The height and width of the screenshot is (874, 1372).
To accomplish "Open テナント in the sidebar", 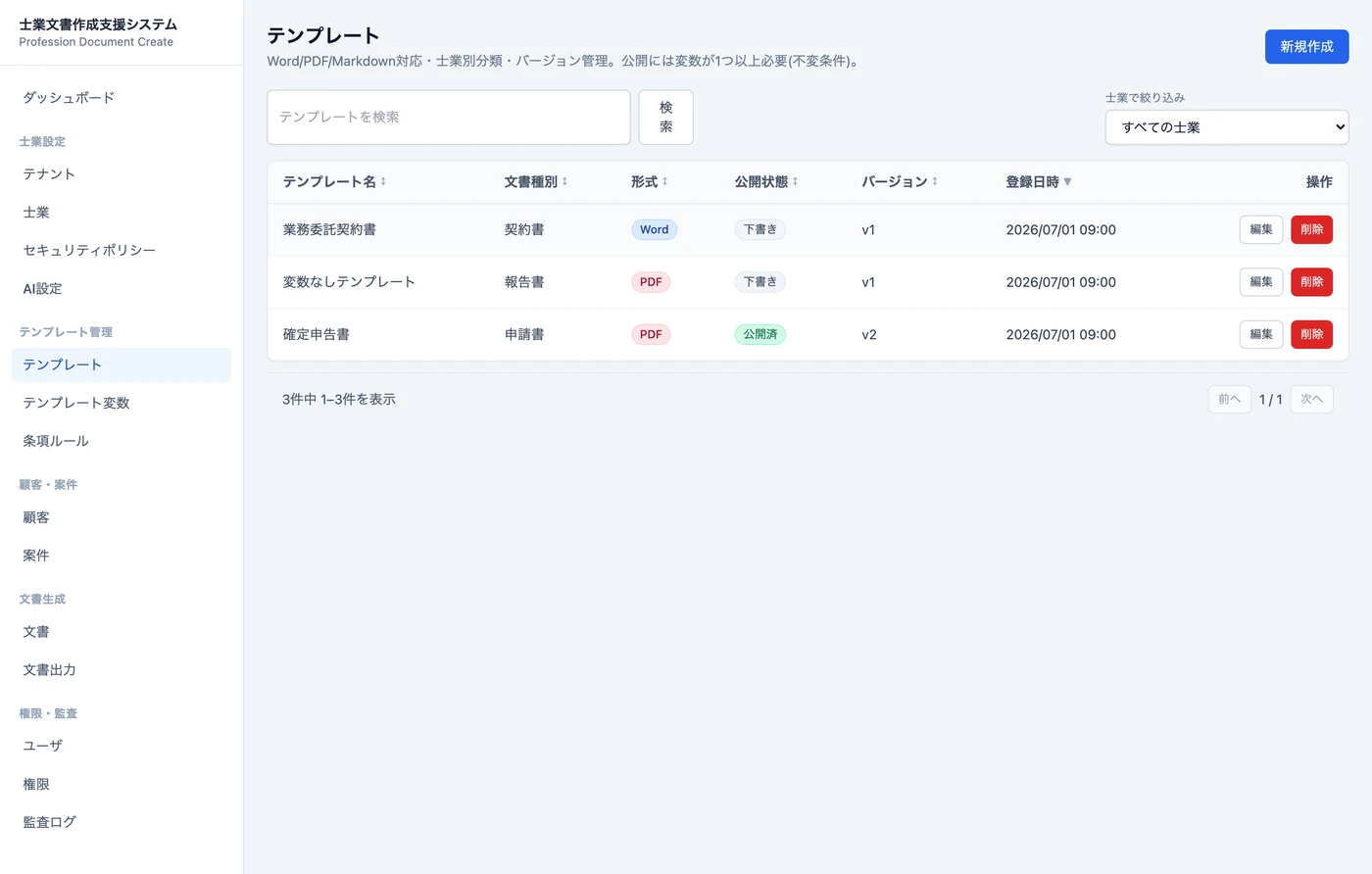I will tap(122, 174).
